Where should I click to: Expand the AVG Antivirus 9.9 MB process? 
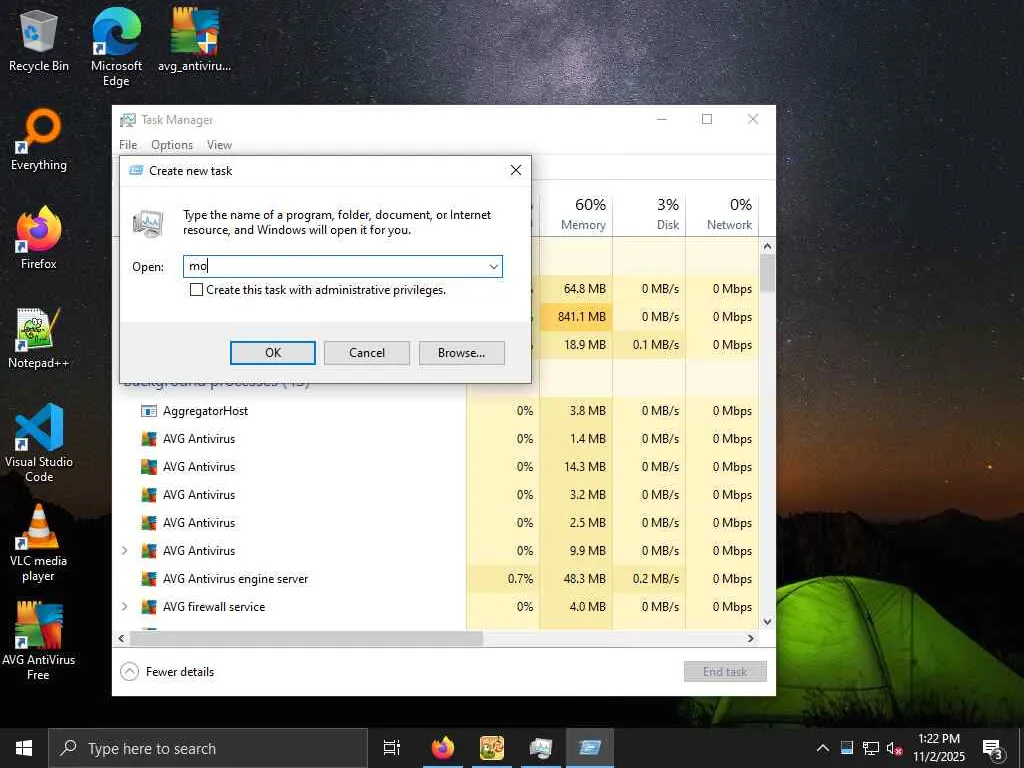(x=125, y=551)
